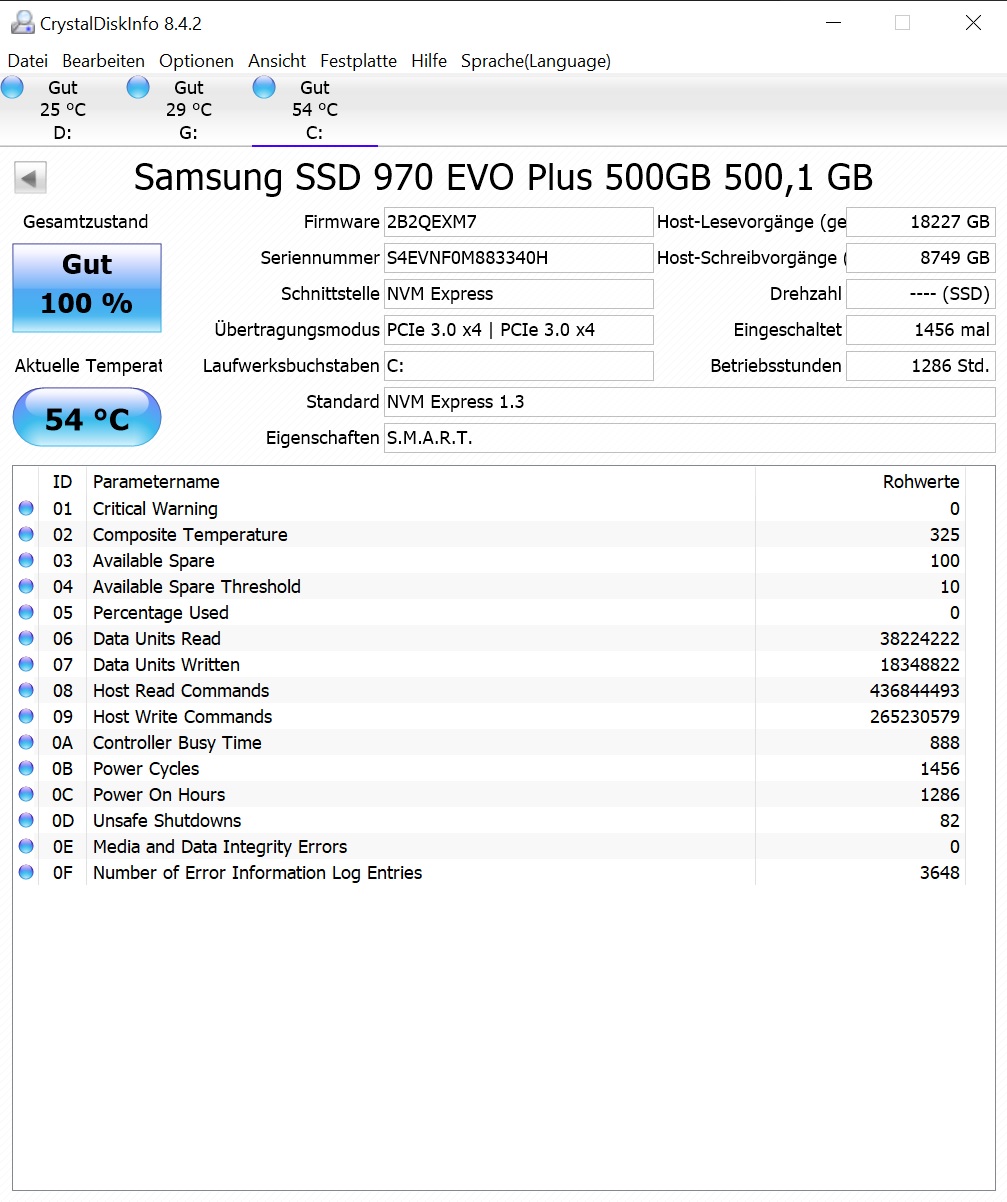Click status orb for Available Spare row
The image size is (1007, 1202).
(x=26, y=561)
